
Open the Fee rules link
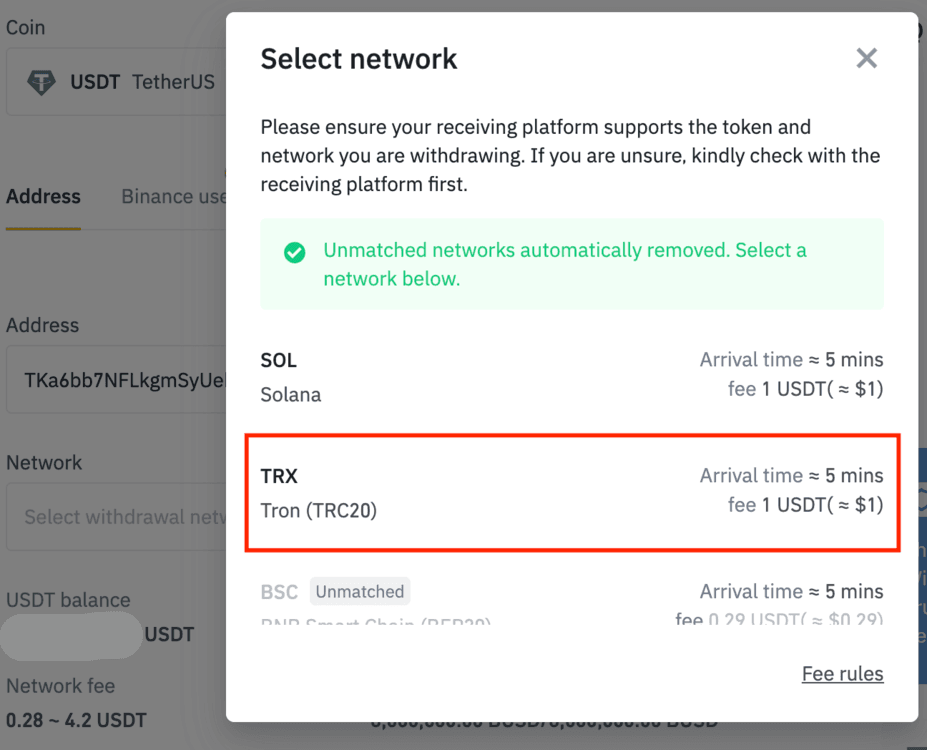coord(842,674)
